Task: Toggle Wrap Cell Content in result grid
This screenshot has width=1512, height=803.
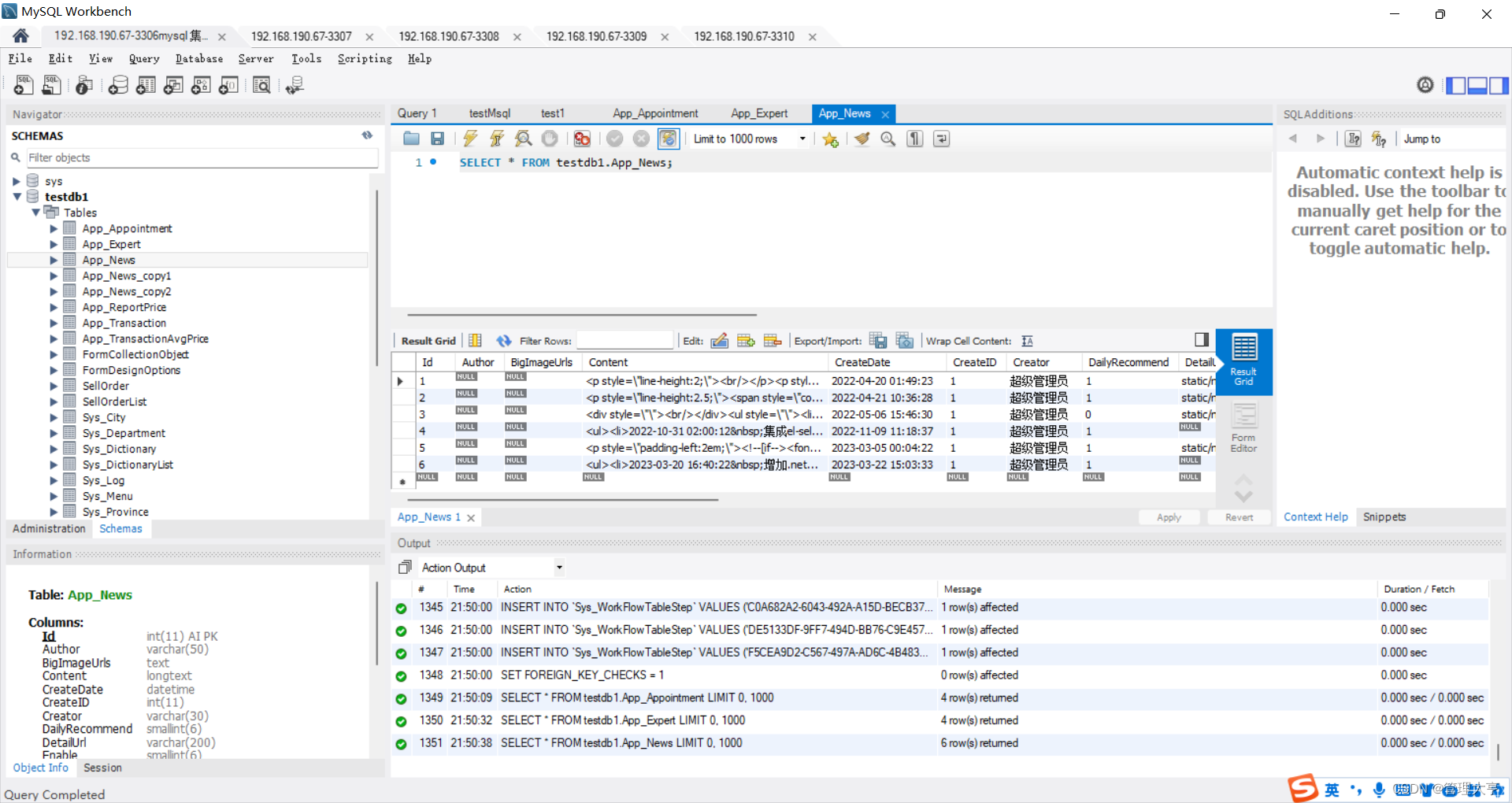Action: coord(1027,340)
